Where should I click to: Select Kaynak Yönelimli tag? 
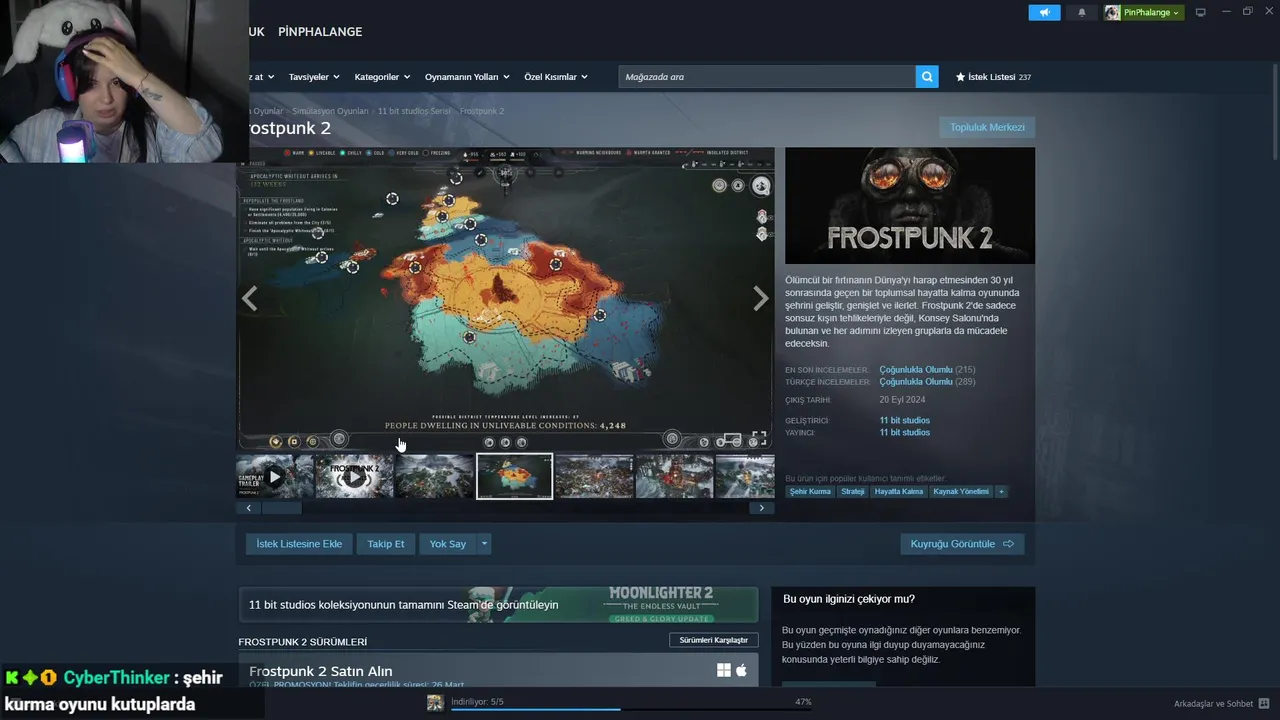pyautogui.click(x=961, y=492)
